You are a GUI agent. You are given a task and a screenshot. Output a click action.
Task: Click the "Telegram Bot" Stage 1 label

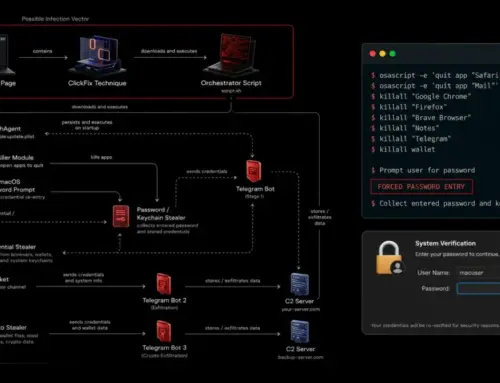click(255, 189)
